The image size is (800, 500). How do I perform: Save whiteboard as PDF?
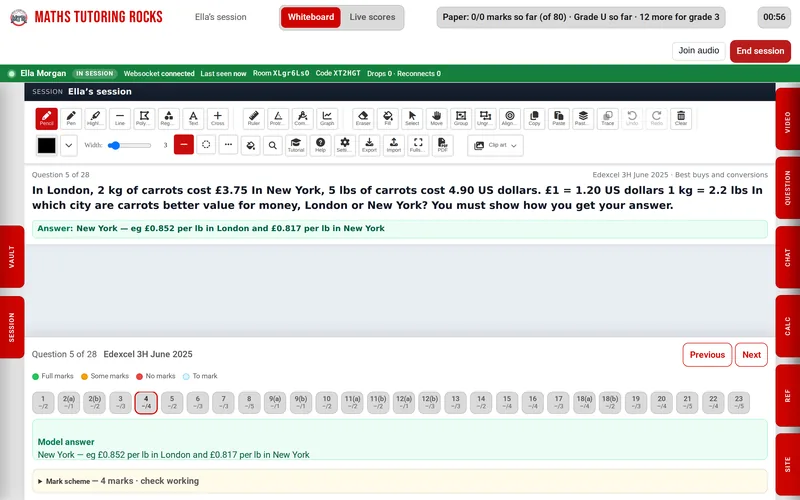tap(443, 145)
